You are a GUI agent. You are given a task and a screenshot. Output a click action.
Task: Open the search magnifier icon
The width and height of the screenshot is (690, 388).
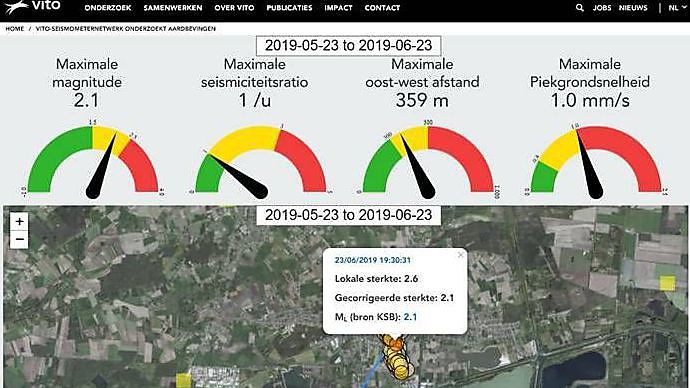coord(580,8)
